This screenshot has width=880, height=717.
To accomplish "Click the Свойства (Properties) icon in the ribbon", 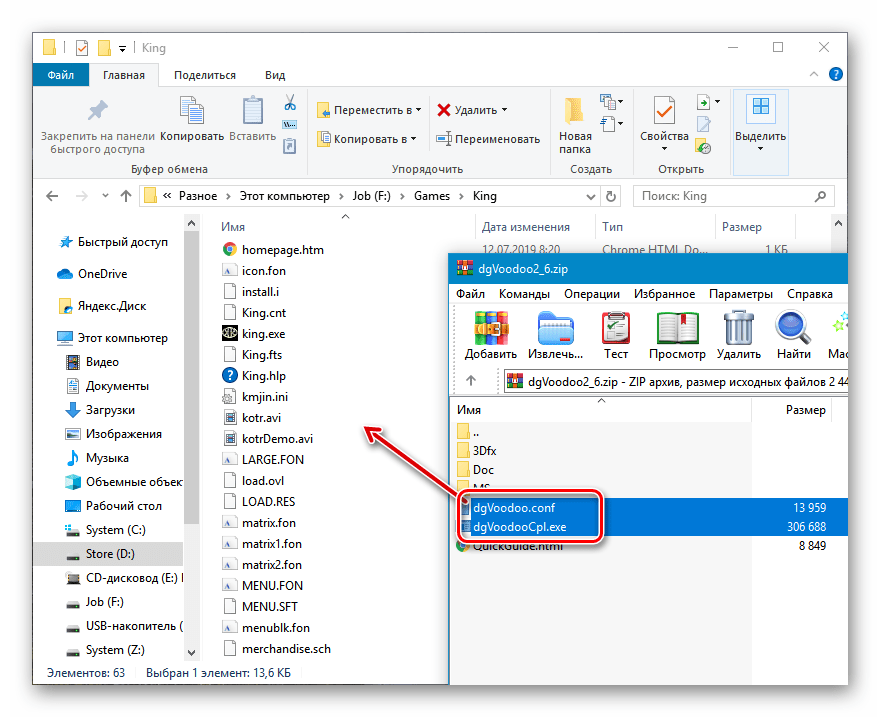I will click(664, 115).
